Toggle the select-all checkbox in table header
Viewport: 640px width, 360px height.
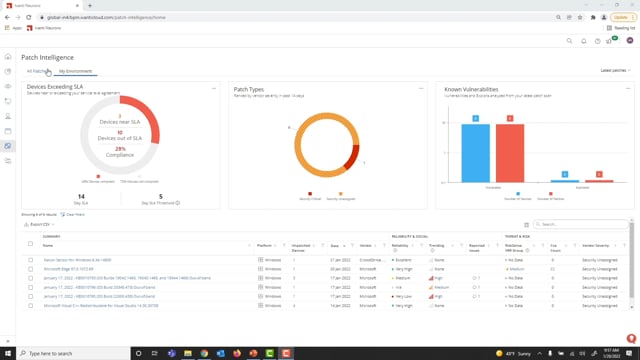click(30, 244)
